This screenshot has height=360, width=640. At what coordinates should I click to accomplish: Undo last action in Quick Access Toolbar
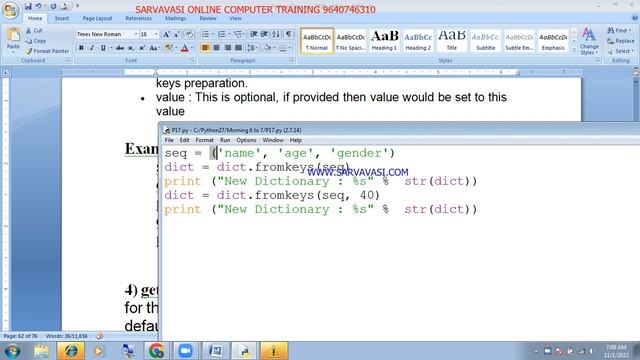point(38,6)
